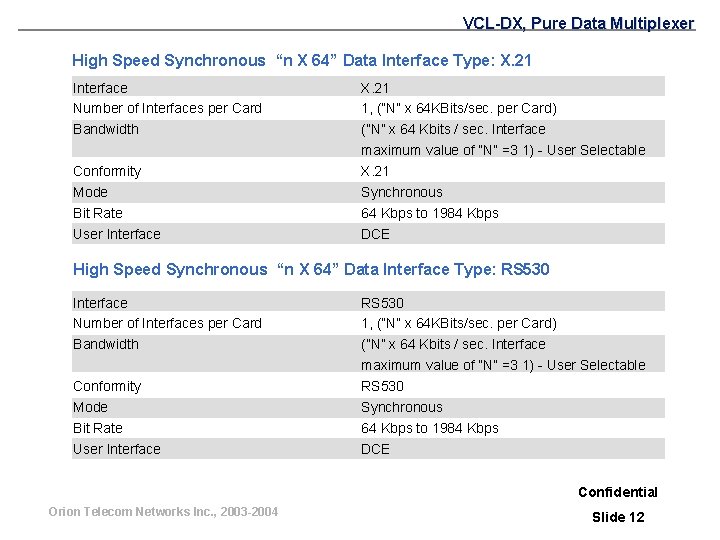The height and width of the screenshot is (540, 720).
Task: Click the User Interface label in RS530 table
Action: click(117, 449)
